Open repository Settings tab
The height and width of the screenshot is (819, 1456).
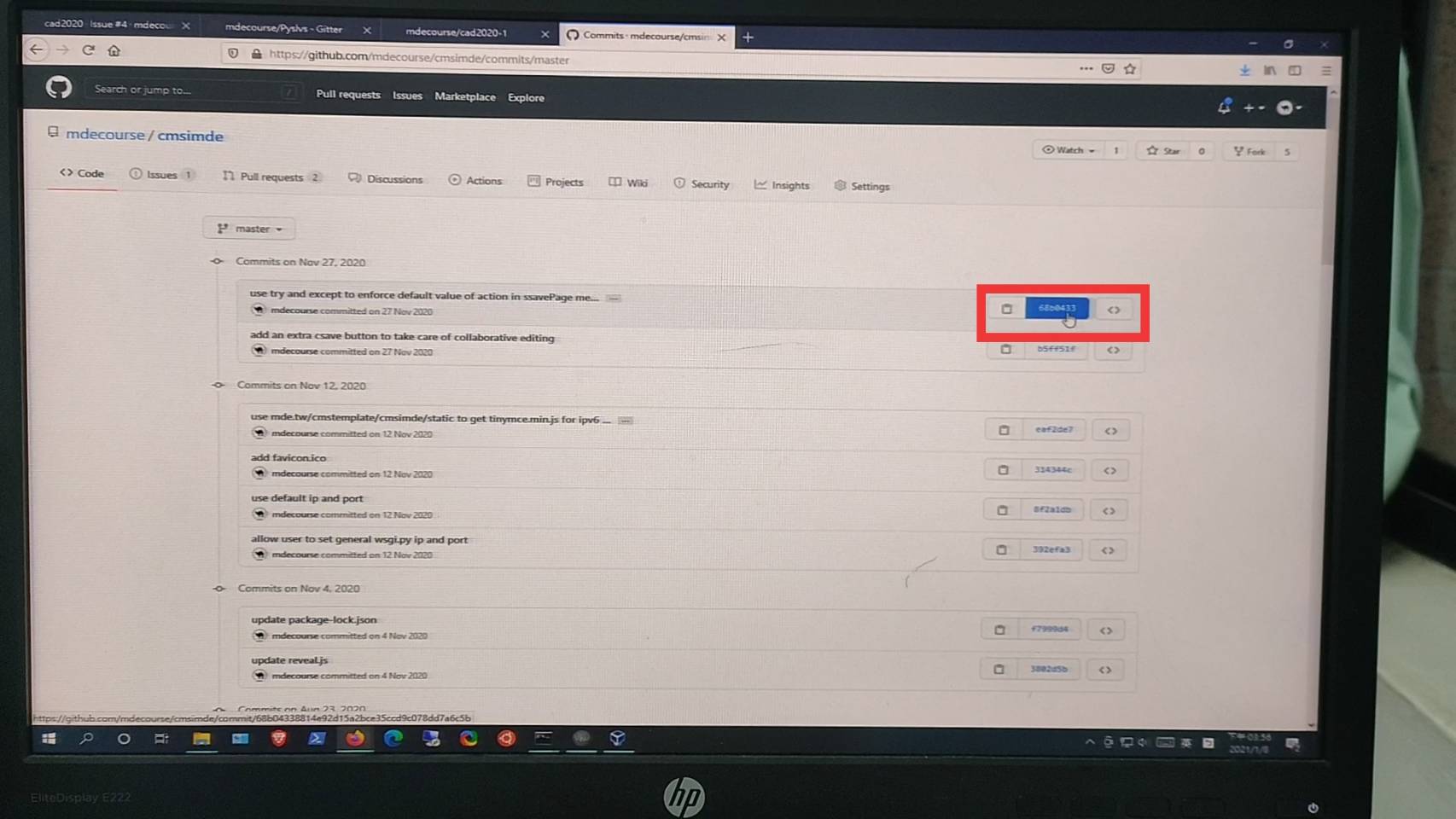[x=862, y=186]
